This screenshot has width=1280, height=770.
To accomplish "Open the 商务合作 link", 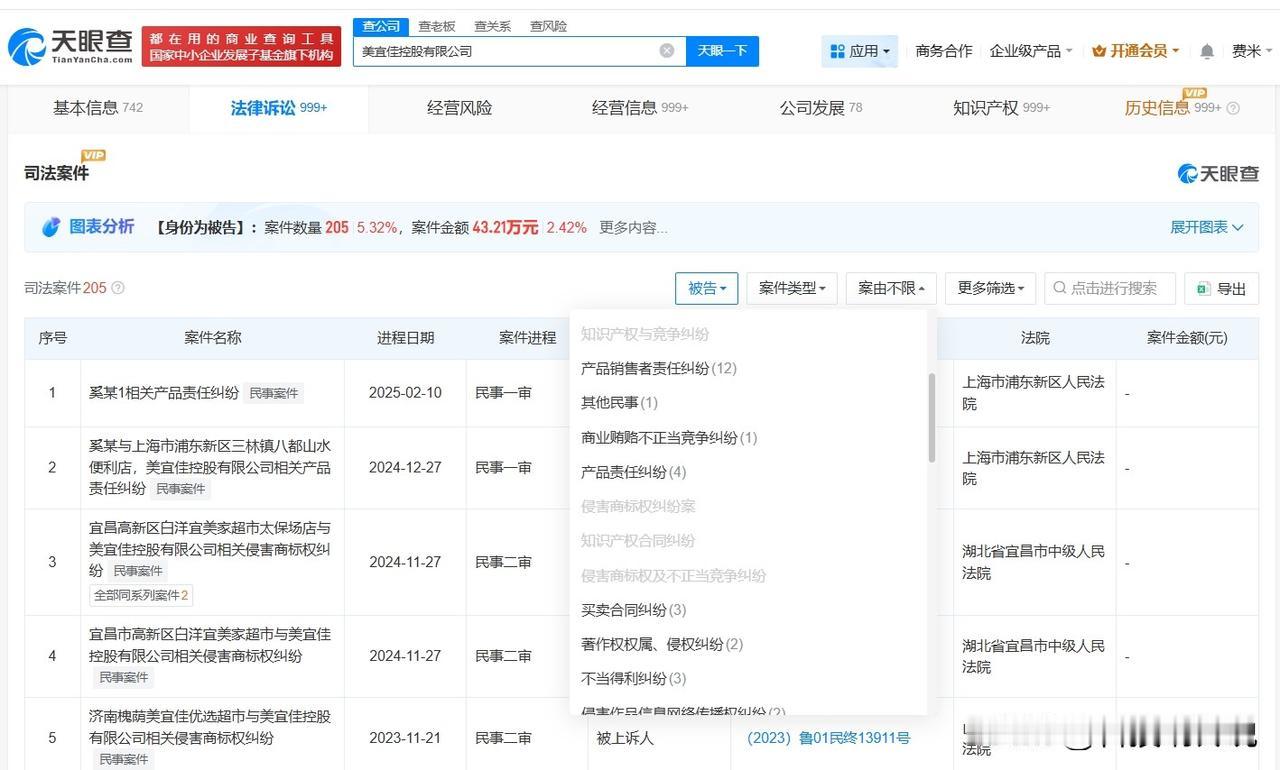I will 944,51.
